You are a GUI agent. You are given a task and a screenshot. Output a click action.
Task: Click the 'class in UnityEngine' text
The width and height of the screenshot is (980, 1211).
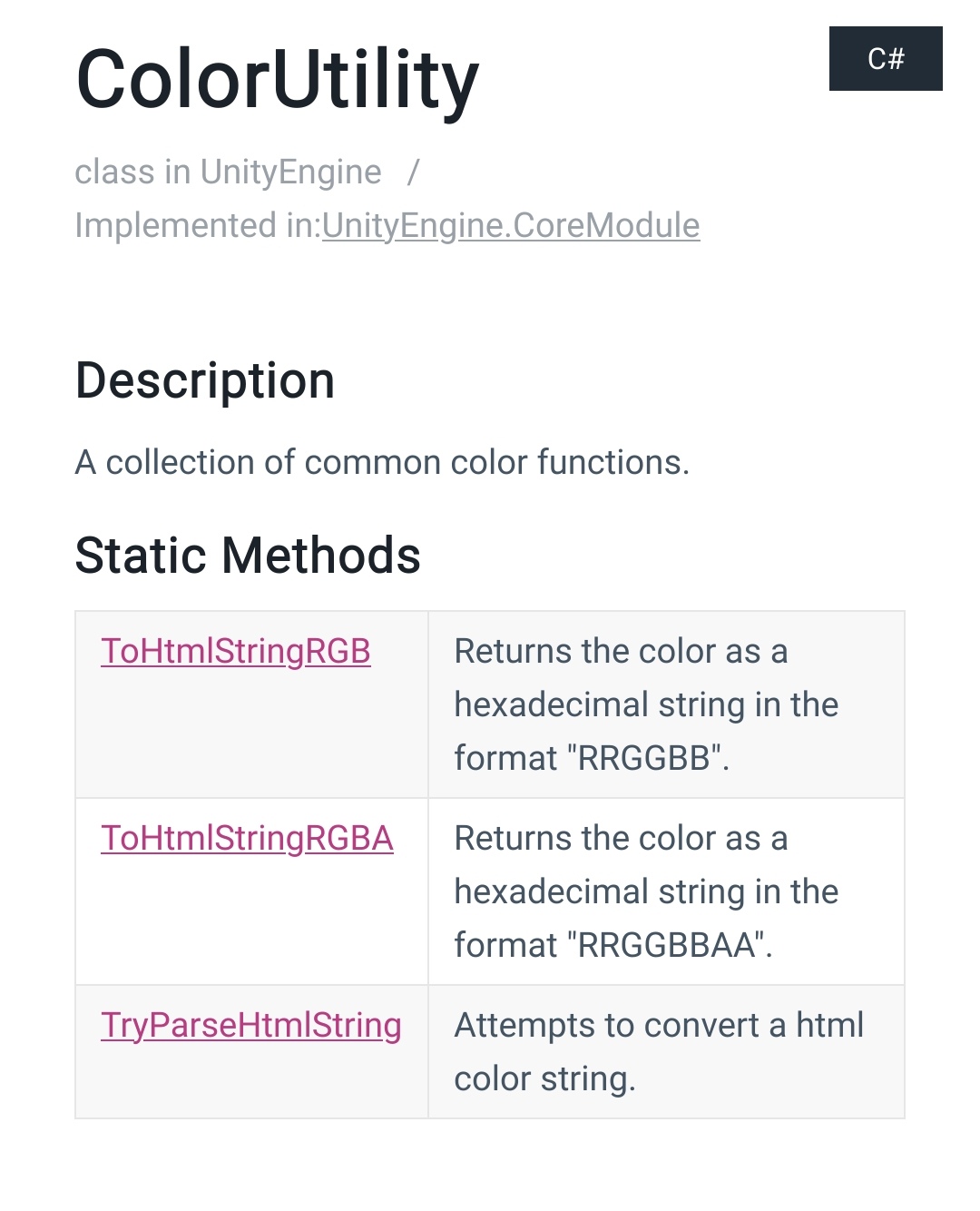[x=228, y=172]
